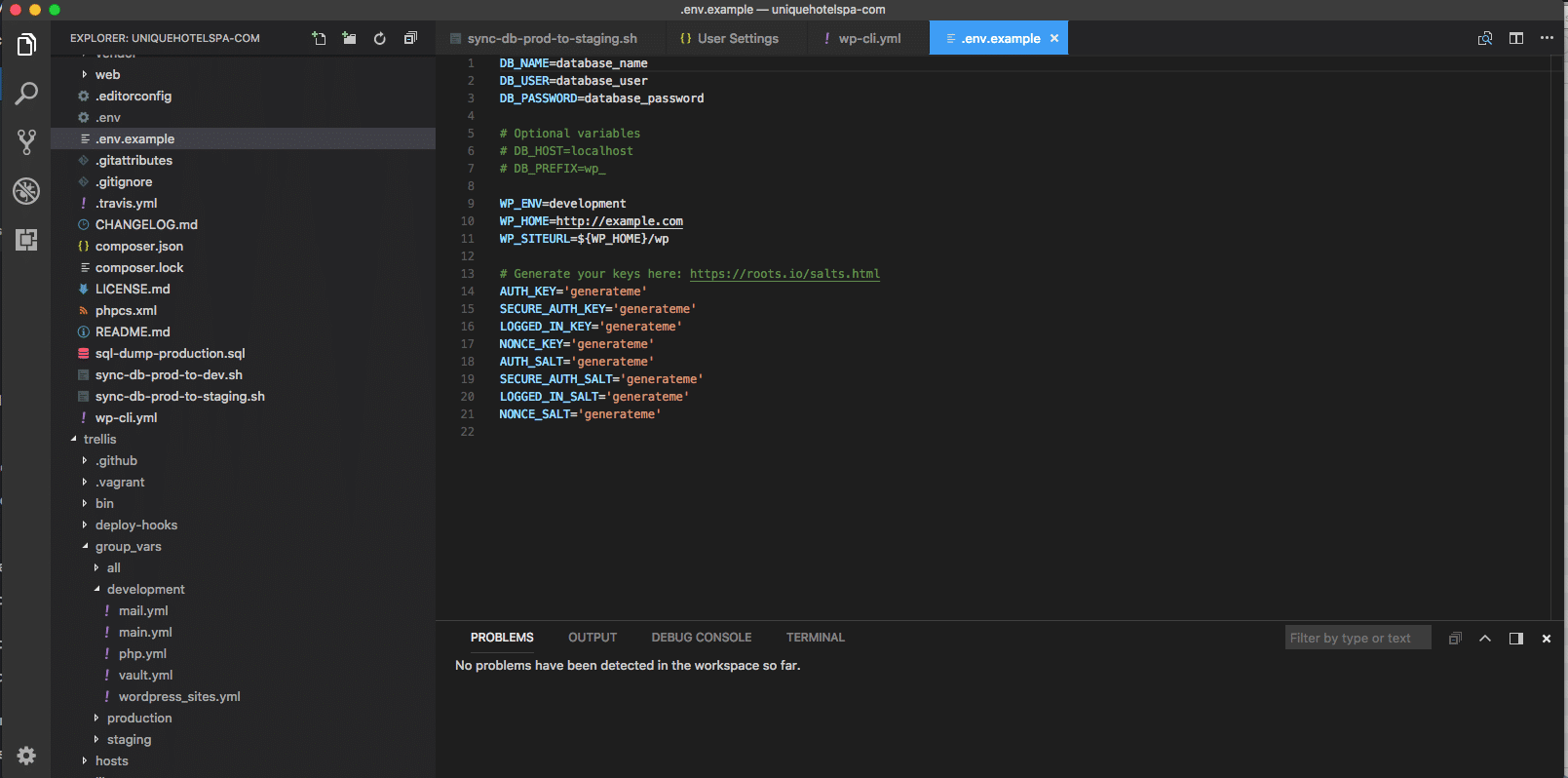Screen dimensions: 1568x778
Task: Create a new folder in explorer
Action: tap(349, 38)
